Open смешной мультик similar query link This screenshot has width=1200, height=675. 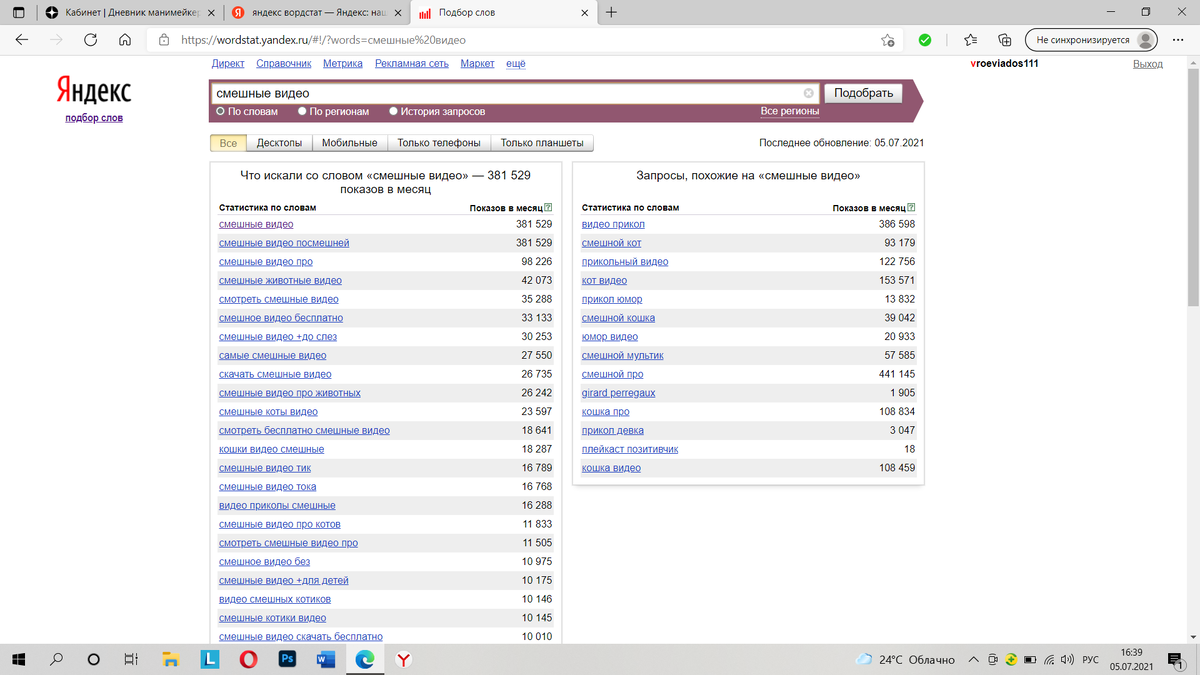(x=622, y=355)
